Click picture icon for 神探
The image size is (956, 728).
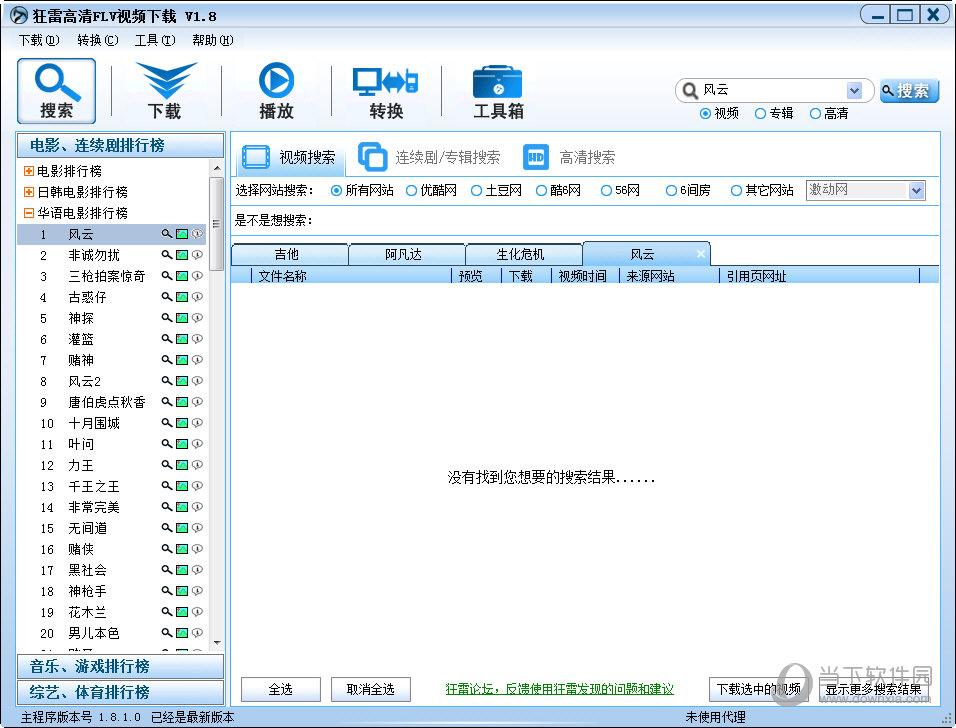pyautogui.click(x=182, y=318)
